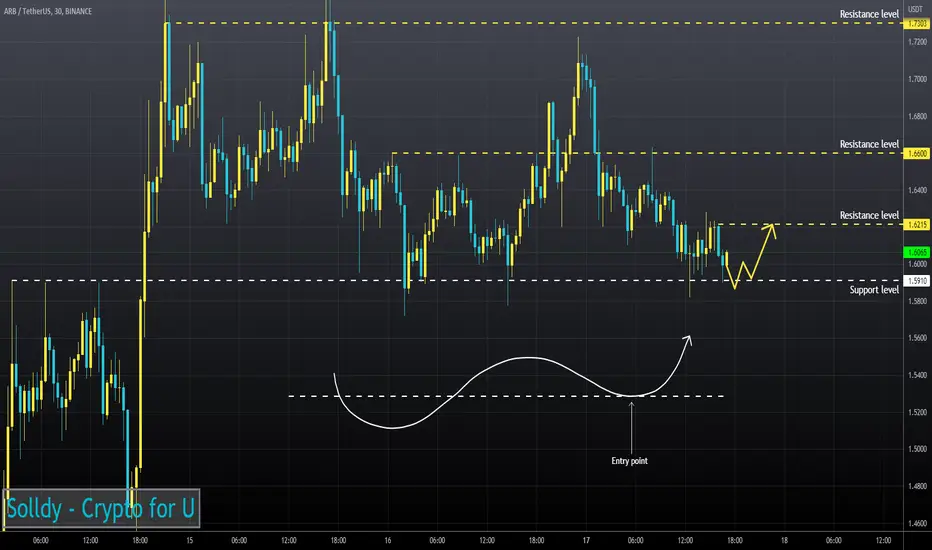Click the 1.5200 price axis label

click(x=917, y=412)
